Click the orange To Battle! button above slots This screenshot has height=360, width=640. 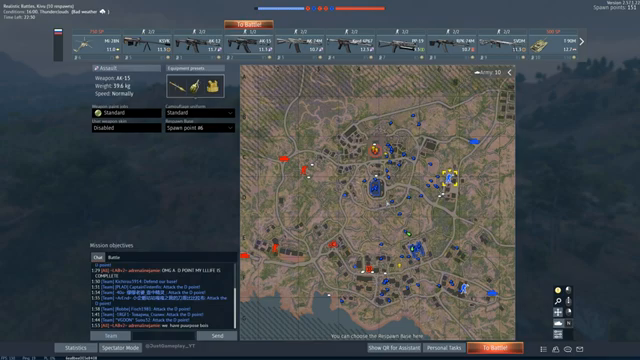pos(249,24)
